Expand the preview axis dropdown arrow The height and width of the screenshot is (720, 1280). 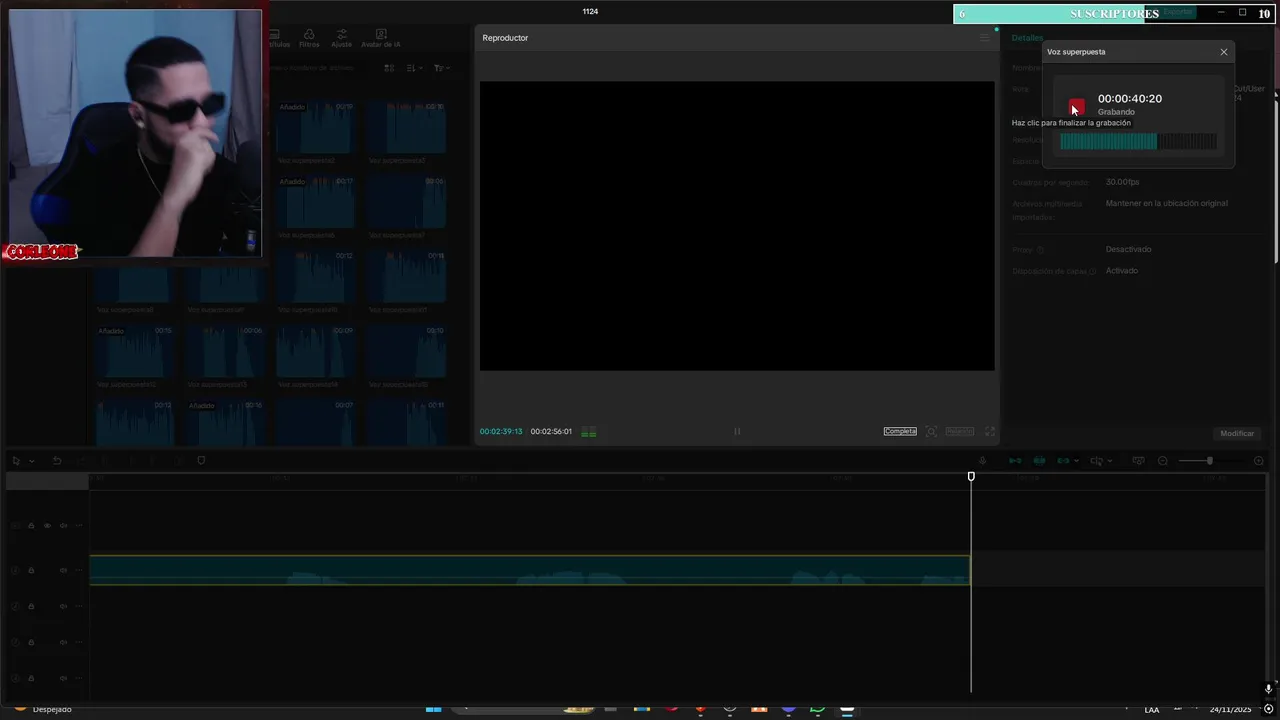(1110, 461)
